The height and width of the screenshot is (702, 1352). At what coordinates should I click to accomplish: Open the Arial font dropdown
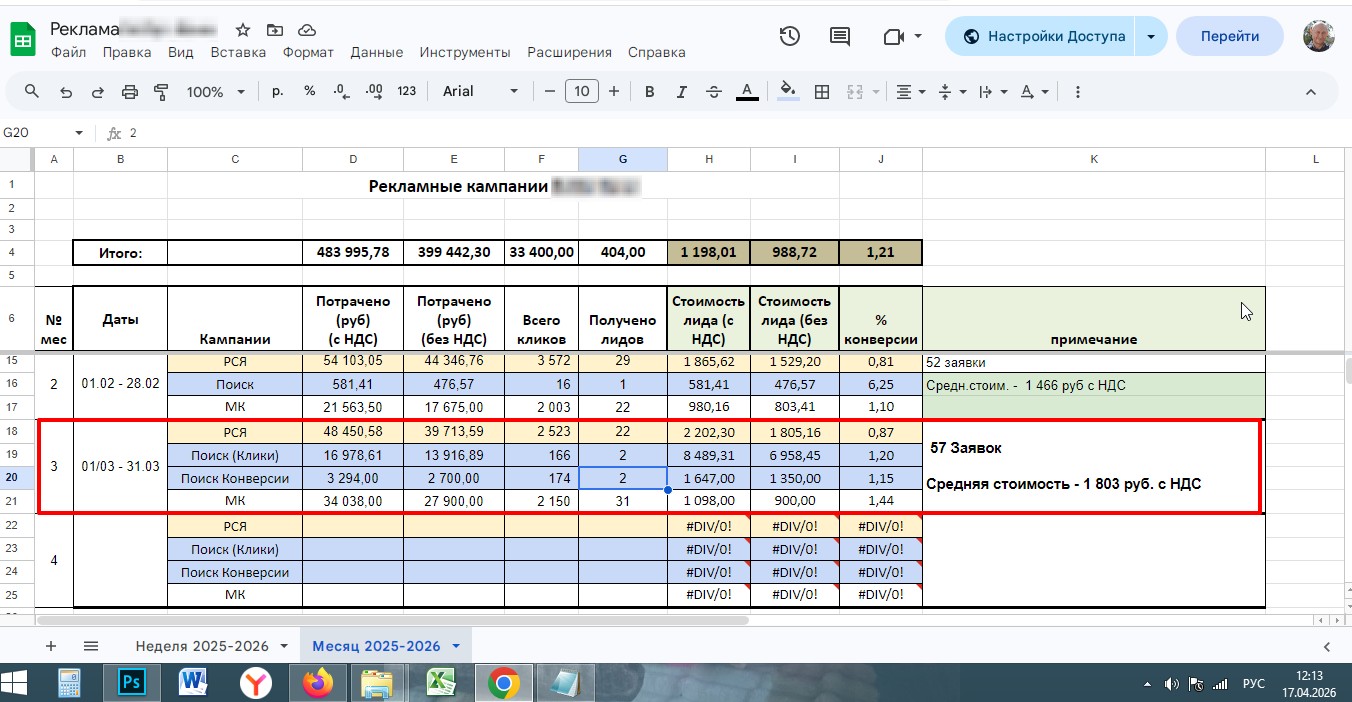pyautogui.click(x=480, y=92)
